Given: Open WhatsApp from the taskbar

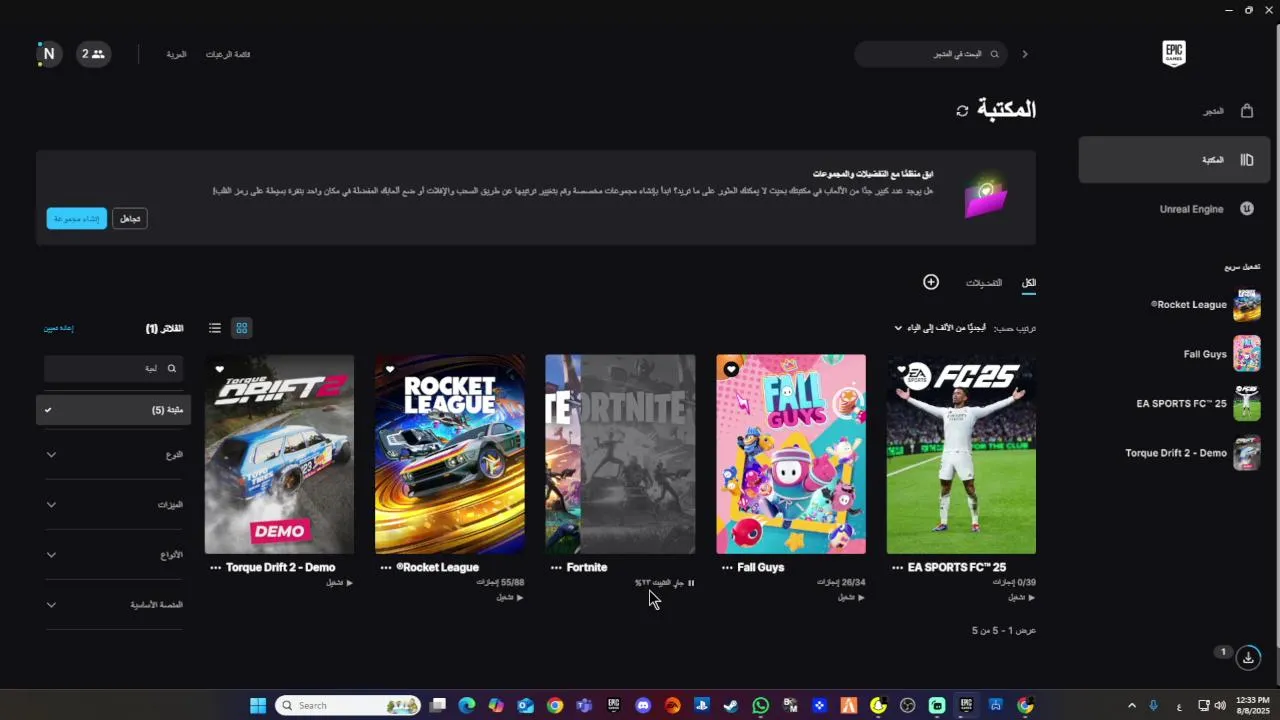Looking at the screenshot, I should pos(761,706).
